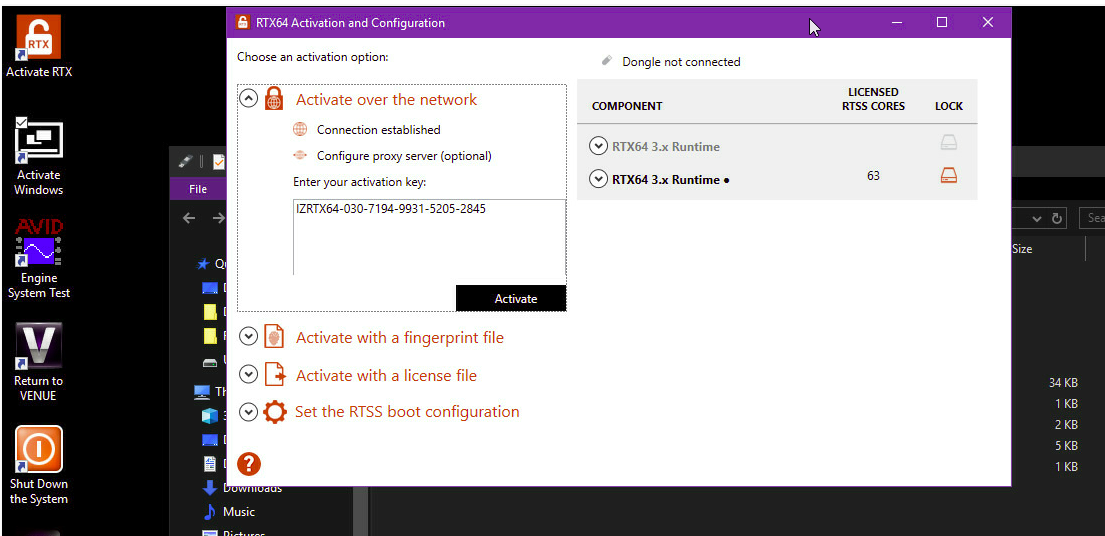Click the Connection established status text
The image size is (1105, 536).
pos(378,130)
